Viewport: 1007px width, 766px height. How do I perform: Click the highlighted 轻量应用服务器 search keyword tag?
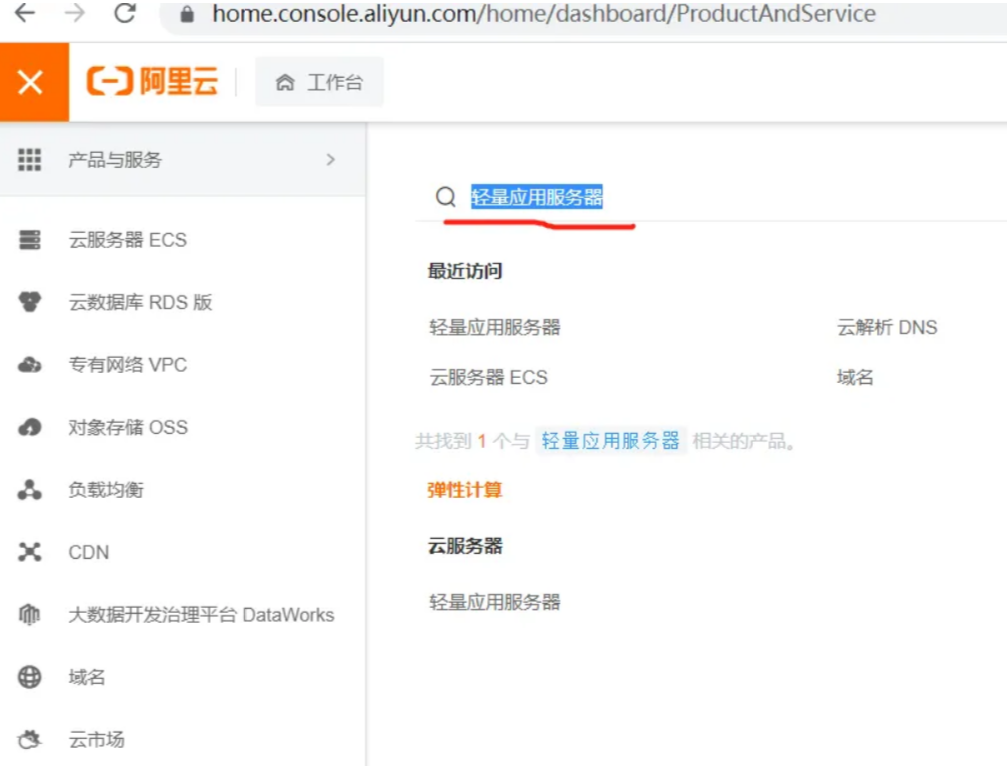pyautogui.click(x=611, y=441)
